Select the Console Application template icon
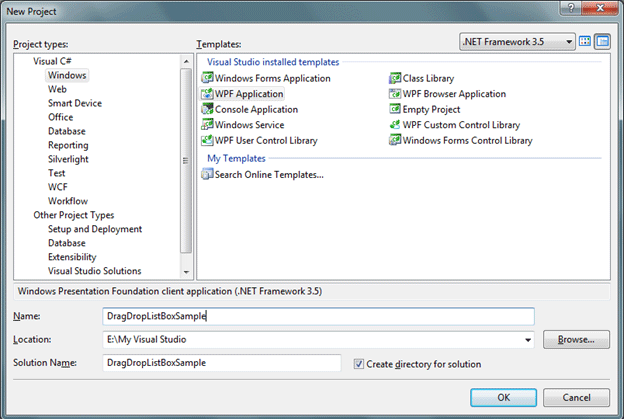624x419 pixels. pyautogui.click(x=207, y=109)
